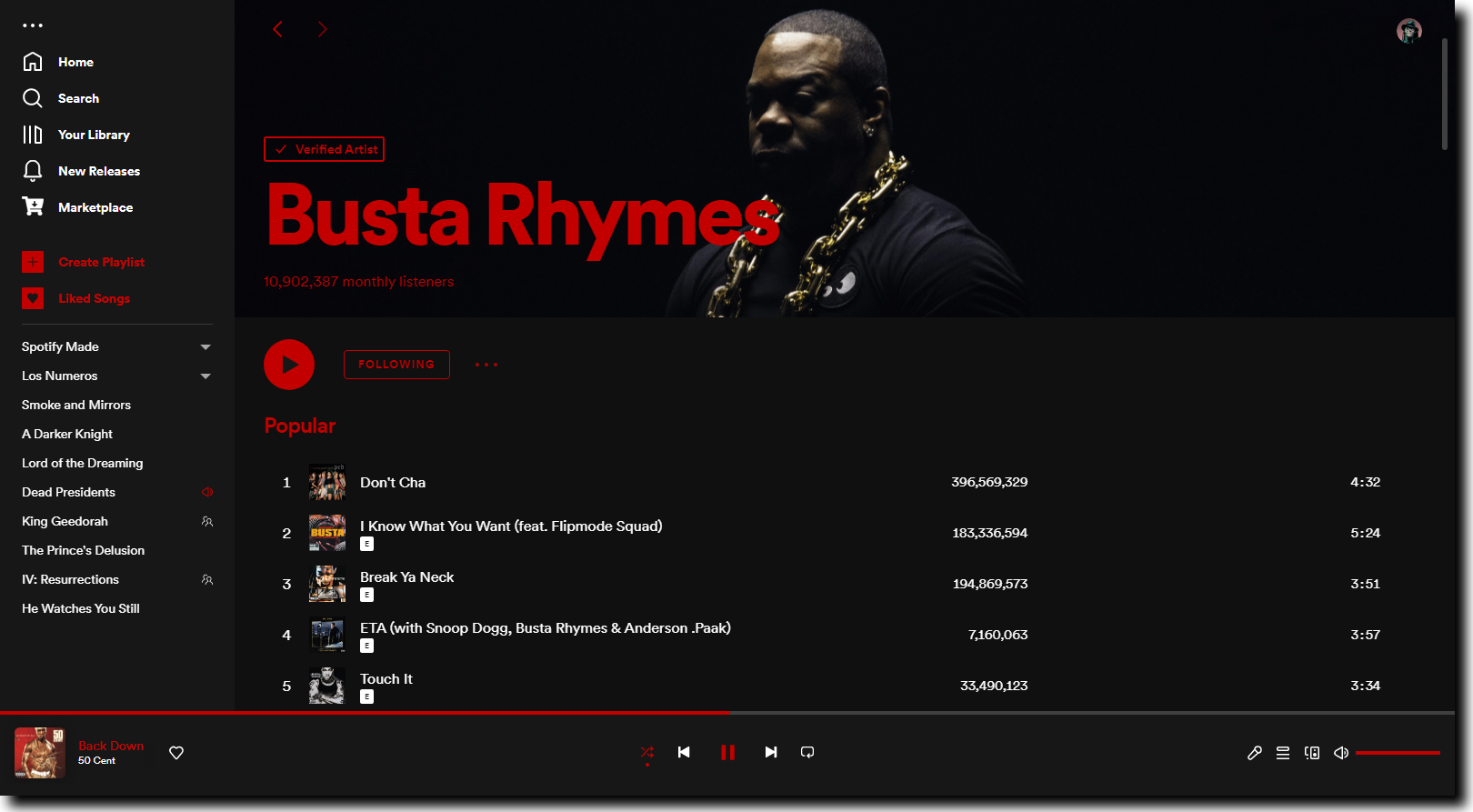
Task: Click the back navigation arrow
Action: click(x=278, y=29)
